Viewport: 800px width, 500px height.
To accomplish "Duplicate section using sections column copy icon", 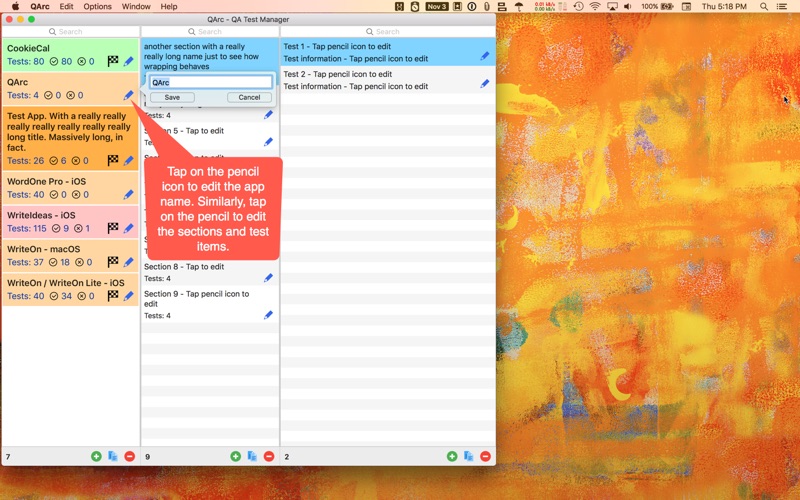I will pyautogui.click(x=252, y=456).
